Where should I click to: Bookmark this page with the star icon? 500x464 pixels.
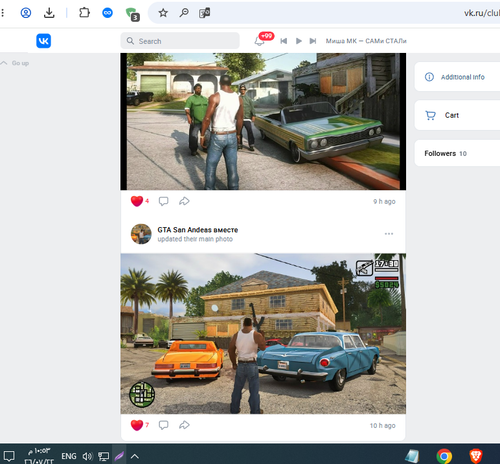pos(163,13)
